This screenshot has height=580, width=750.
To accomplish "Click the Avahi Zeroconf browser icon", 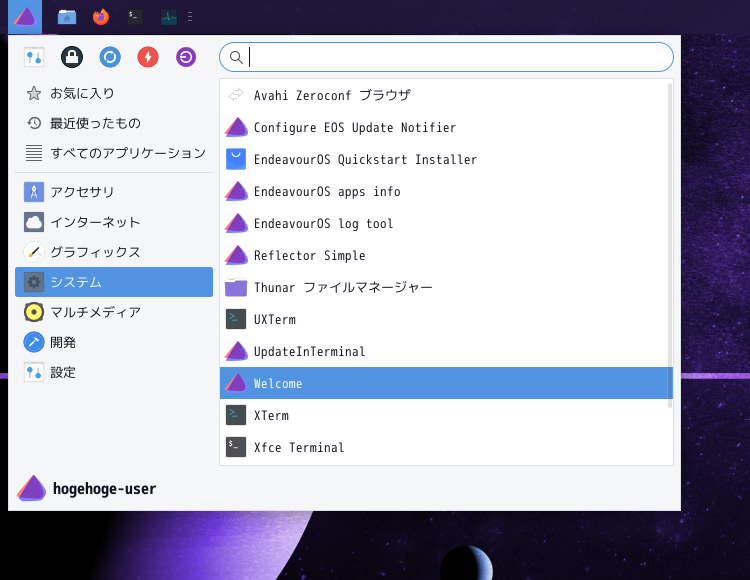I will pos(236,95).
